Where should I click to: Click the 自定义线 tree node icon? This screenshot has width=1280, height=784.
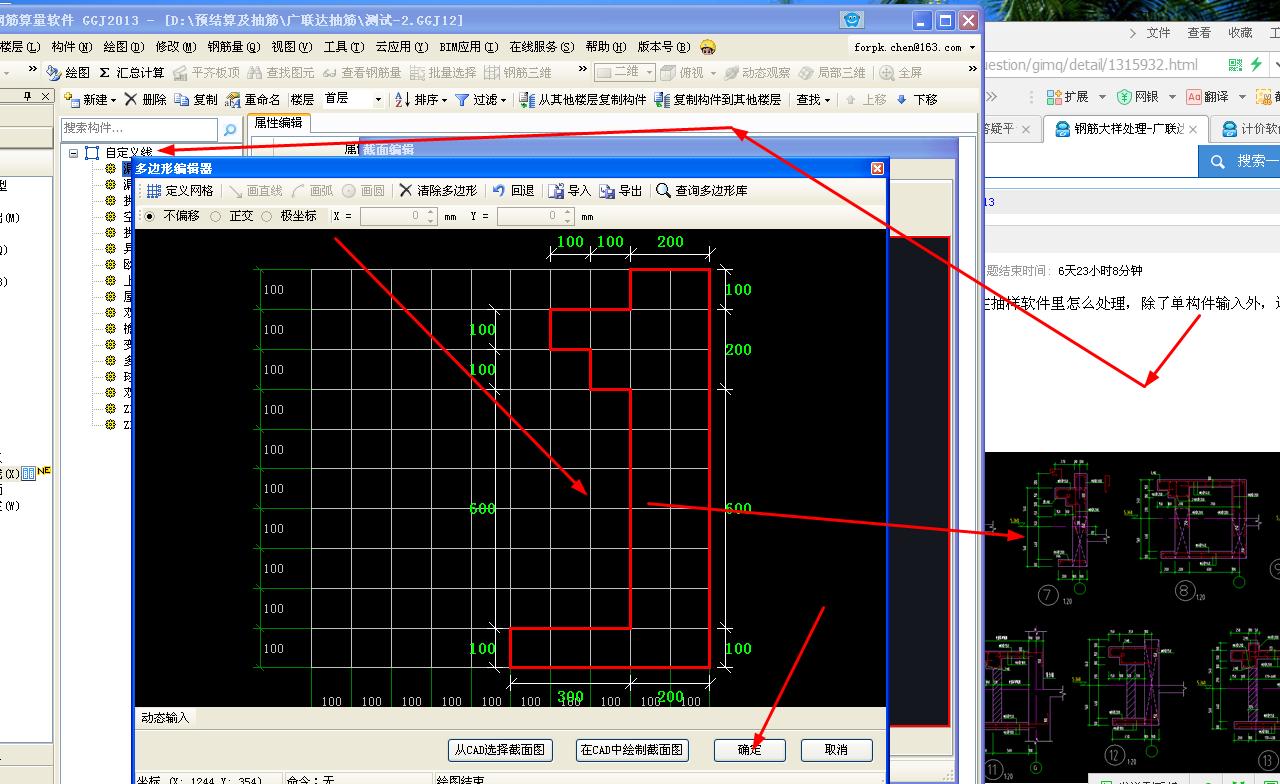pyautogui.click(x=92, y=153)
